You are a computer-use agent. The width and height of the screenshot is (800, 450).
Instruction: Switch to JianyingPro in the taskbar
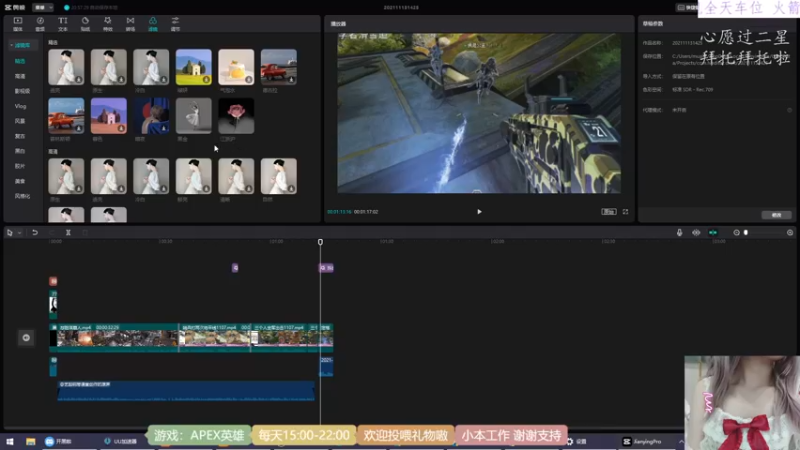pyautogui.click(x=643, y=441)
